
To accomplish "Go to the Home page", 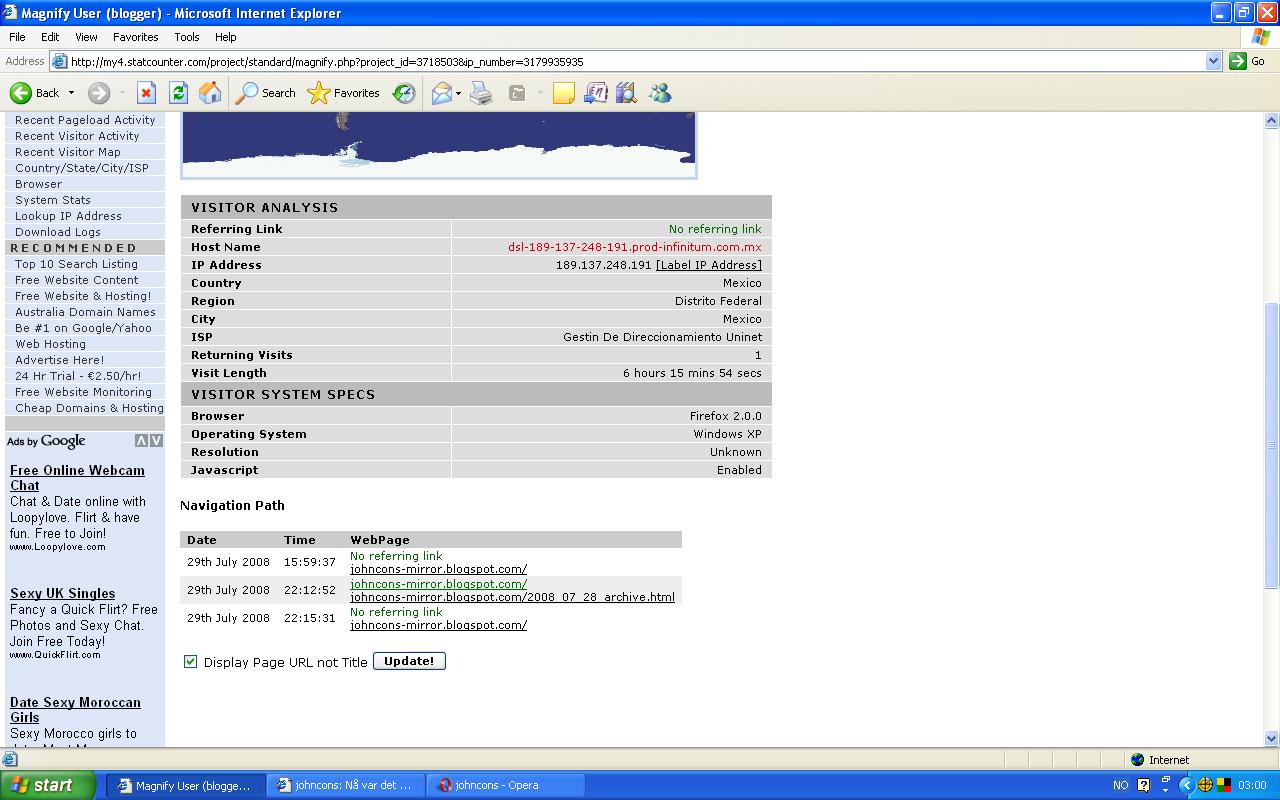I will tap(210, 93).
